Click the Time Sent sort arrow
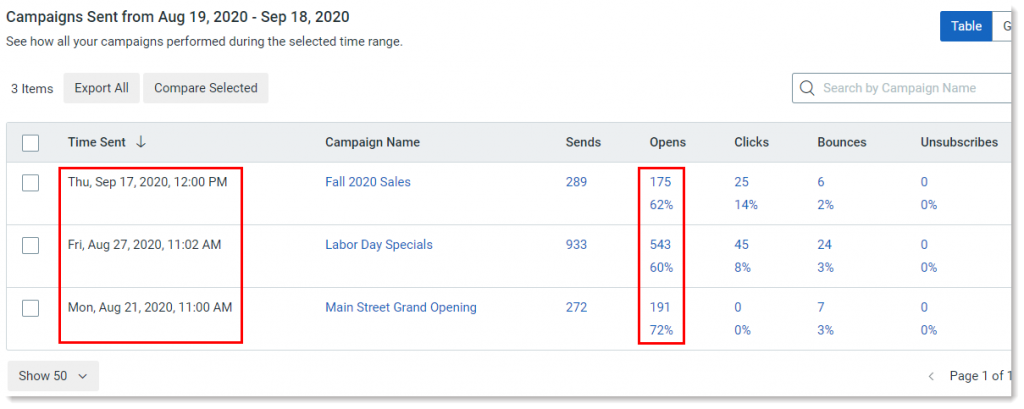This screenshot has height=409, width=1024. tap(140, 142)
